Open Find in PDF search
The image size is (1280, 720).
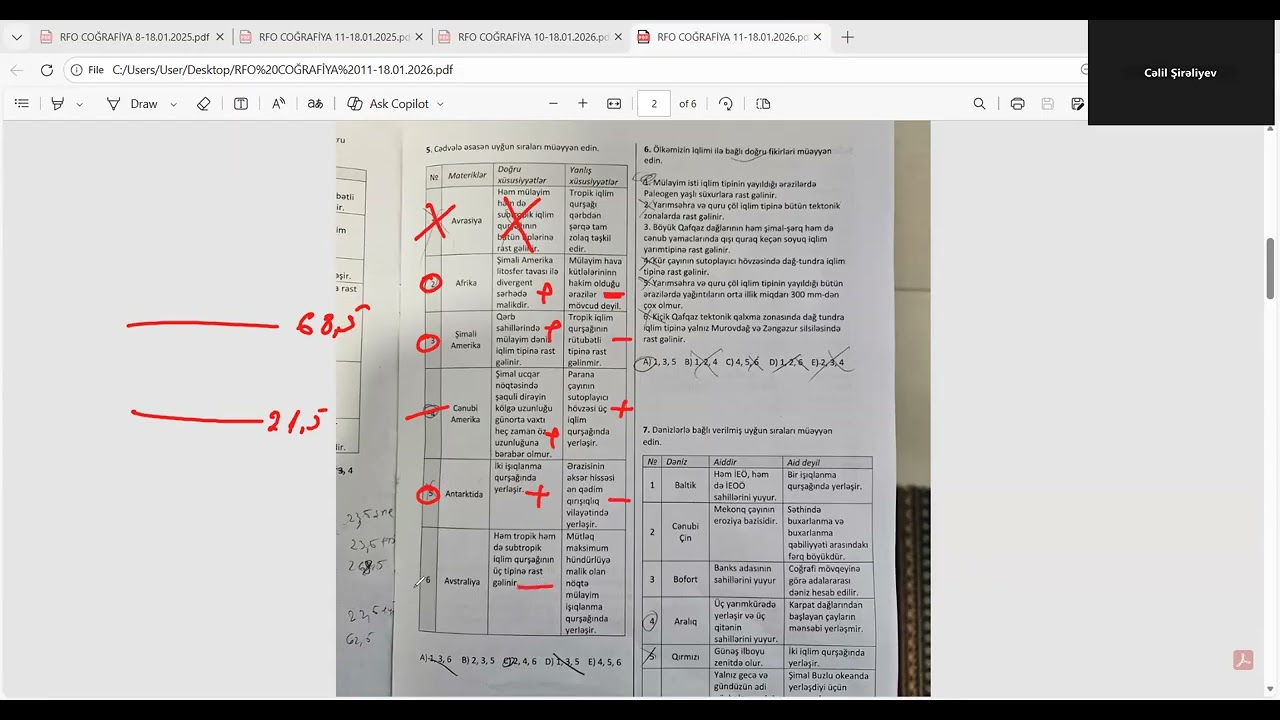click(x=980, y=104)
